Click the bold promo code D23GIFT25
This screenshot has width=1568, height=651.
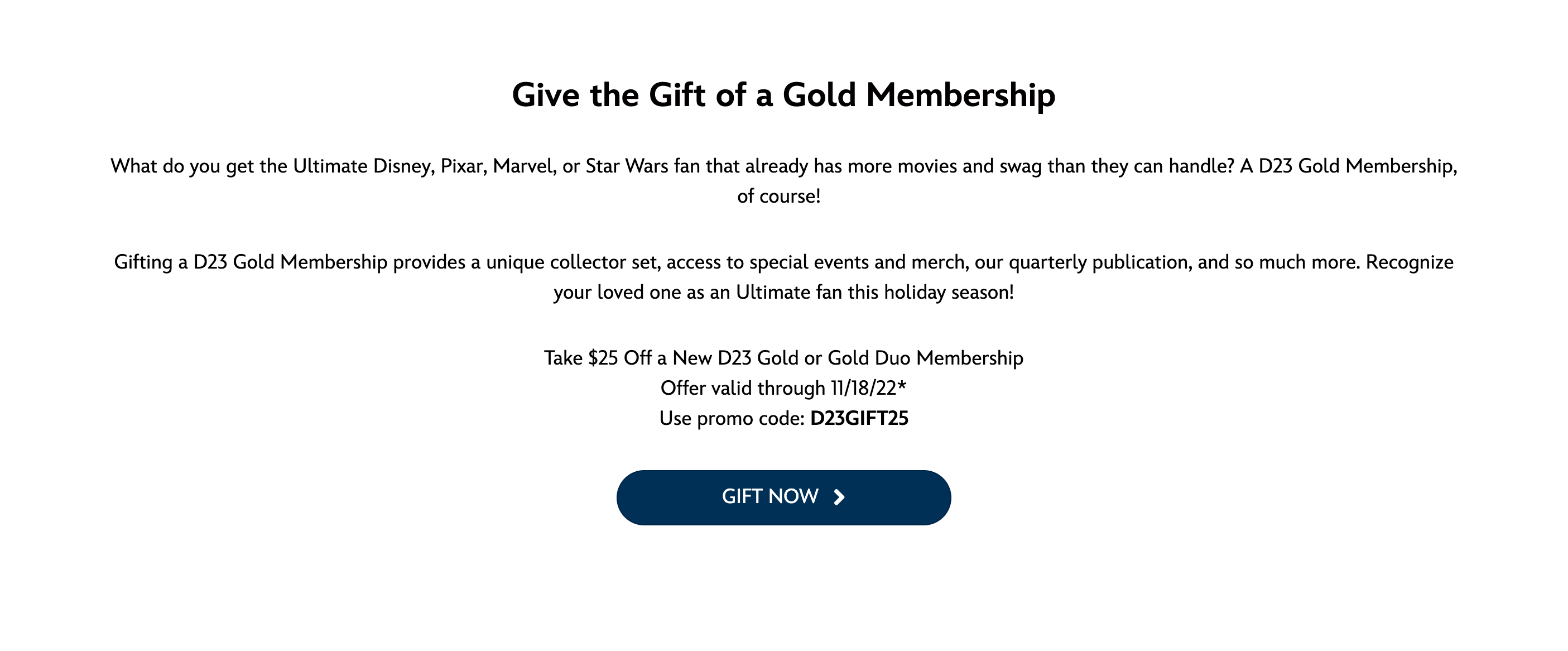point(859,418)
